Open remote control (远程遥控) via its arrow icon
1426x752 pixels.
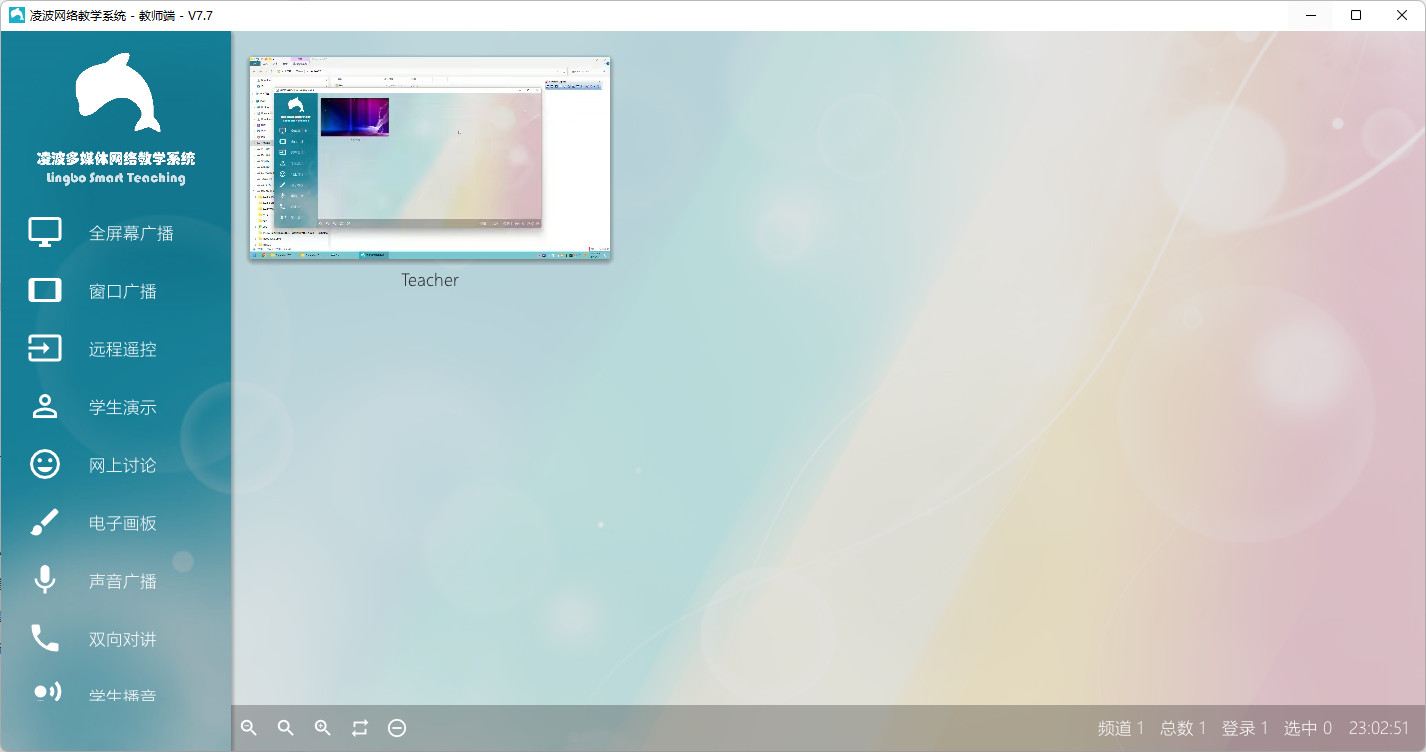45,349
